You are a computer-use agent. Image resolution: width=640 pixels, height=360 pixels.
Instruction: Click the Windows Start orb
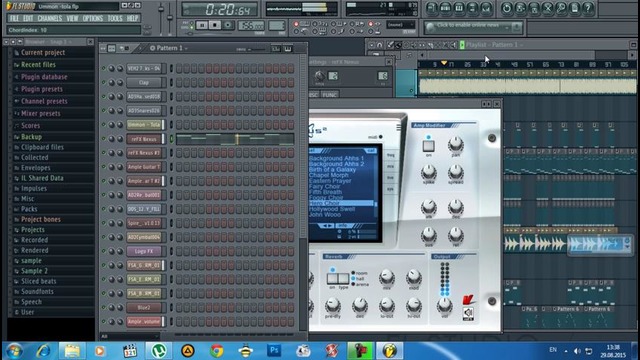[x=14, y=351]
